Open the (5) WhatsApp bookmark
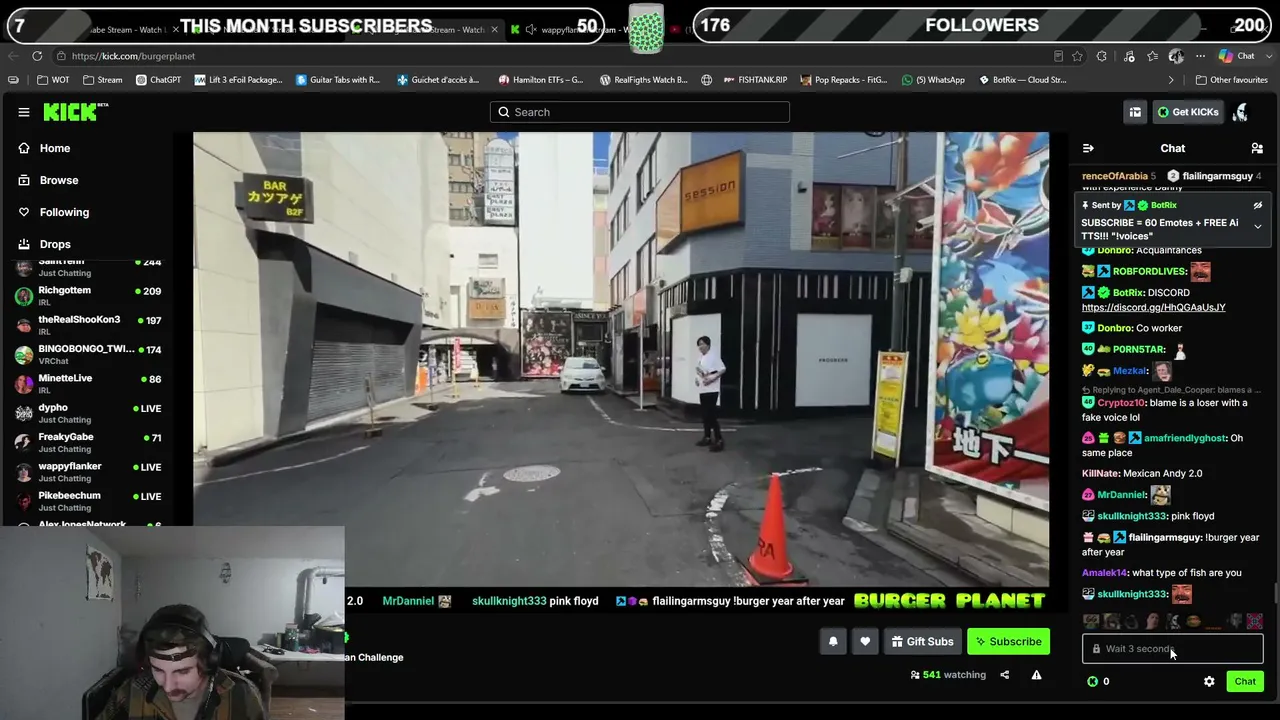 (933, 80)
